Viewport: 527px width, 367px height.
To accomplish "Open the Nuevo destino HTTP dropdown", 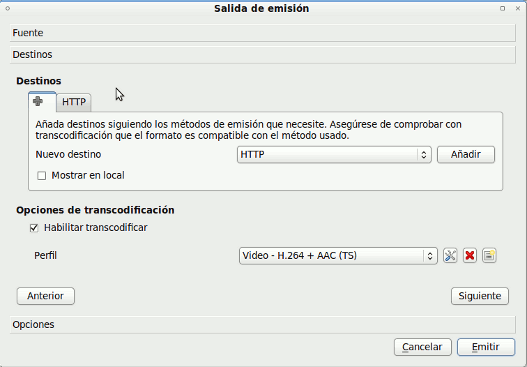I will pos(334,155).
